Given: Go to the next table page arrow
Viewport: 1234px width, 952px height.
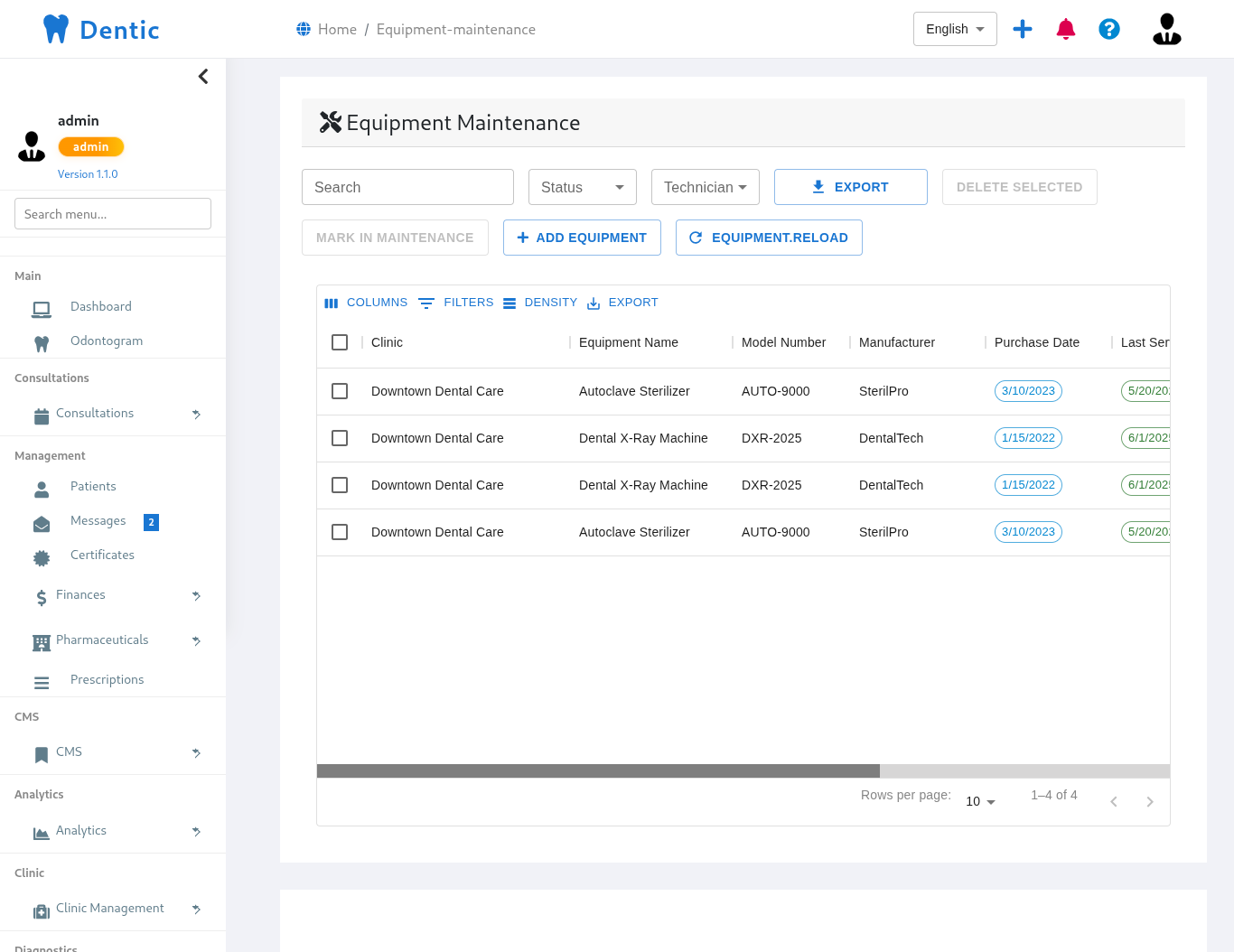Looking at the screenshot, I should point(1149,802).
